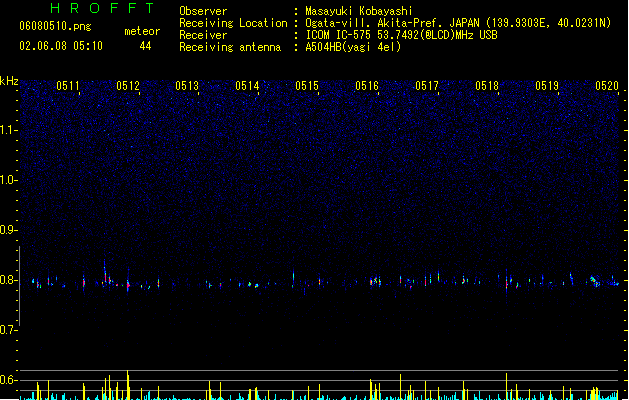Click the 0.9 kHz axis label
This screenshot has width=629, height=400.
pos(8,230)
